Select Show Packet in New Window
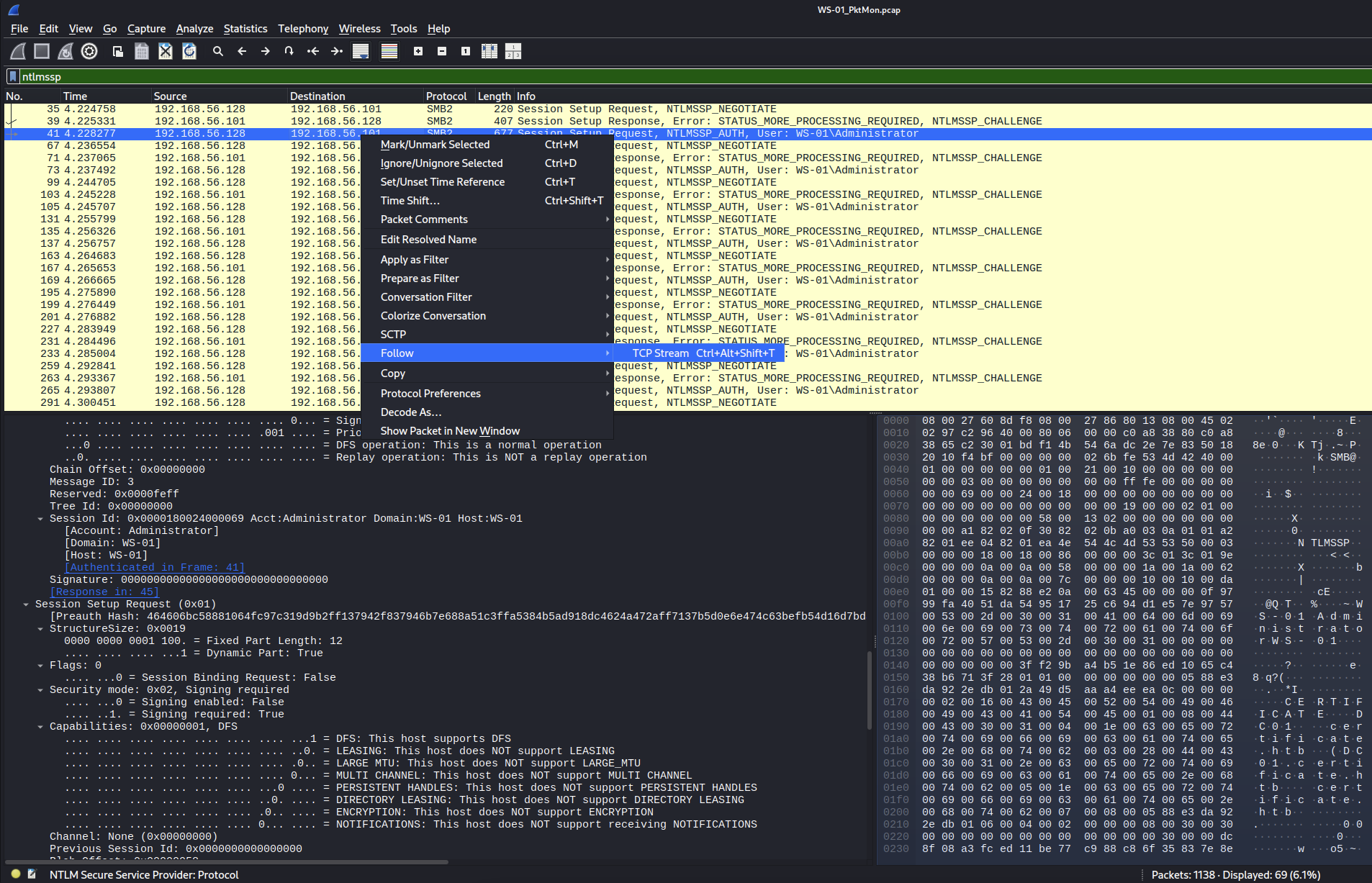 pos(487,431)
